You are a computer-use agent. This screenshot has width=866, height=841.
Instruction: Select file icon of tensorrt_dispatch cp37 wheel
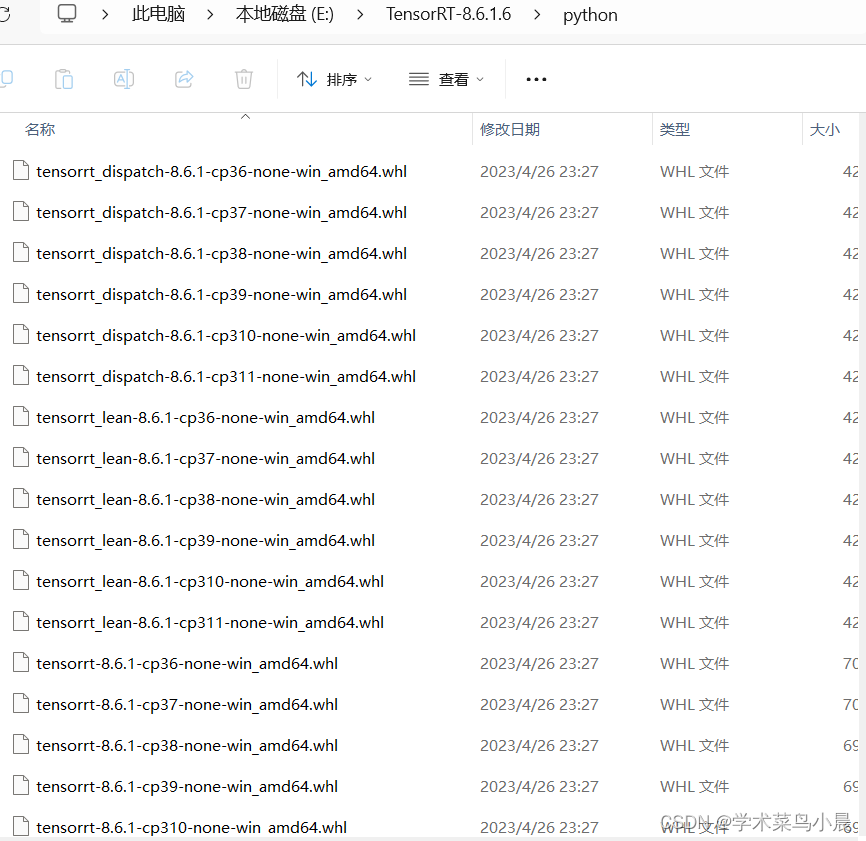click(21, 211)
